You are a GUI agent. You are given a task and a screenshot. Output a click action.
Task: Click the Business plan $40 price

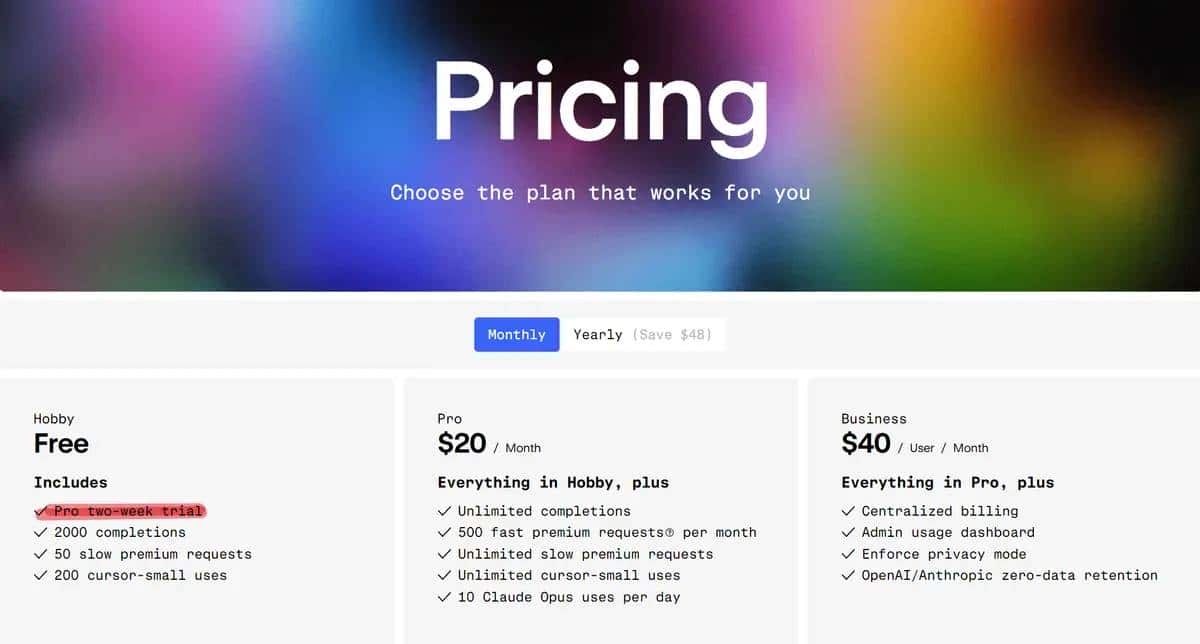(x=866, y=443)
